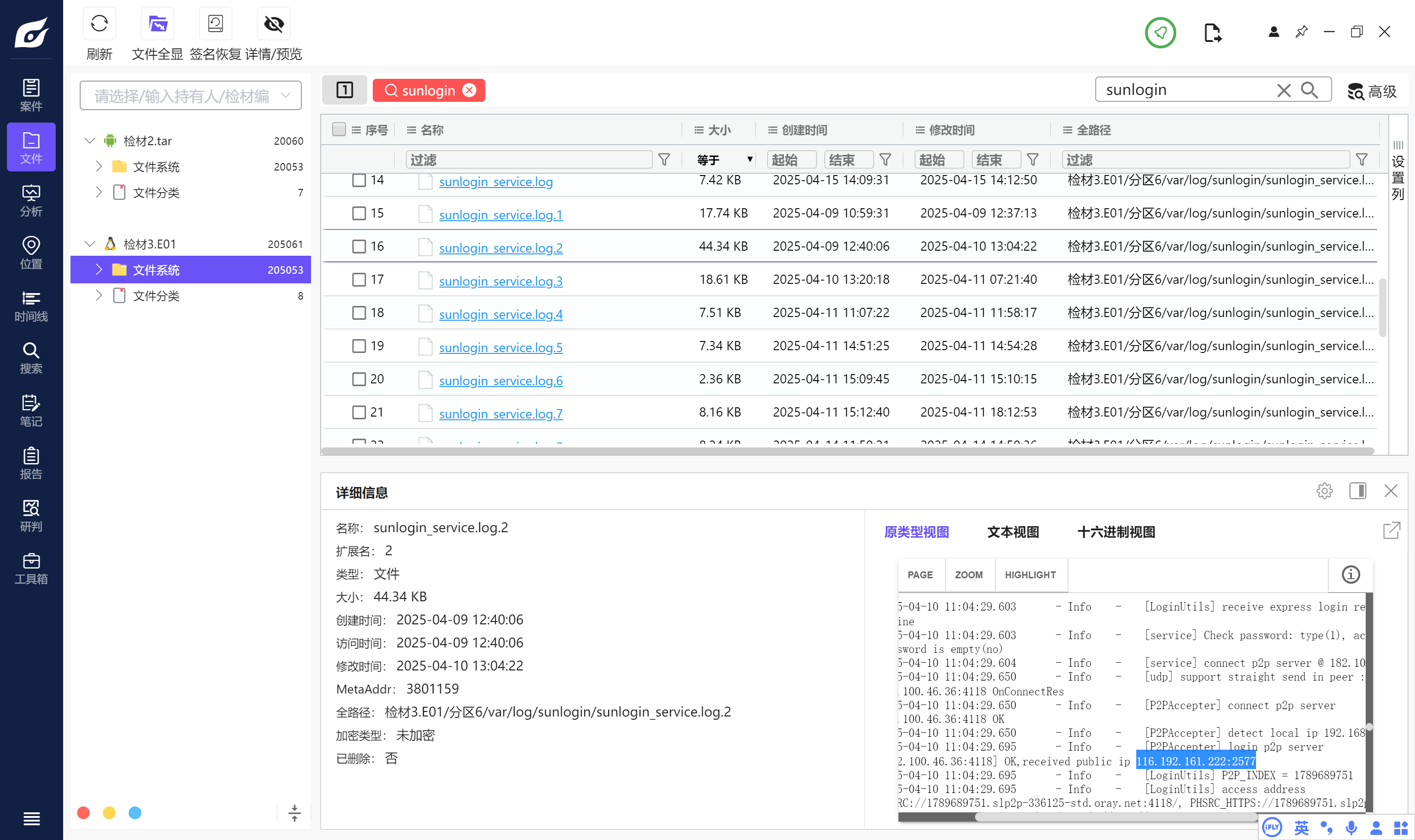Viewport: 1415px width, 840px height.
Task: Expand 文件系统 under 检材3.E01
Action: (x=99, y=270)
